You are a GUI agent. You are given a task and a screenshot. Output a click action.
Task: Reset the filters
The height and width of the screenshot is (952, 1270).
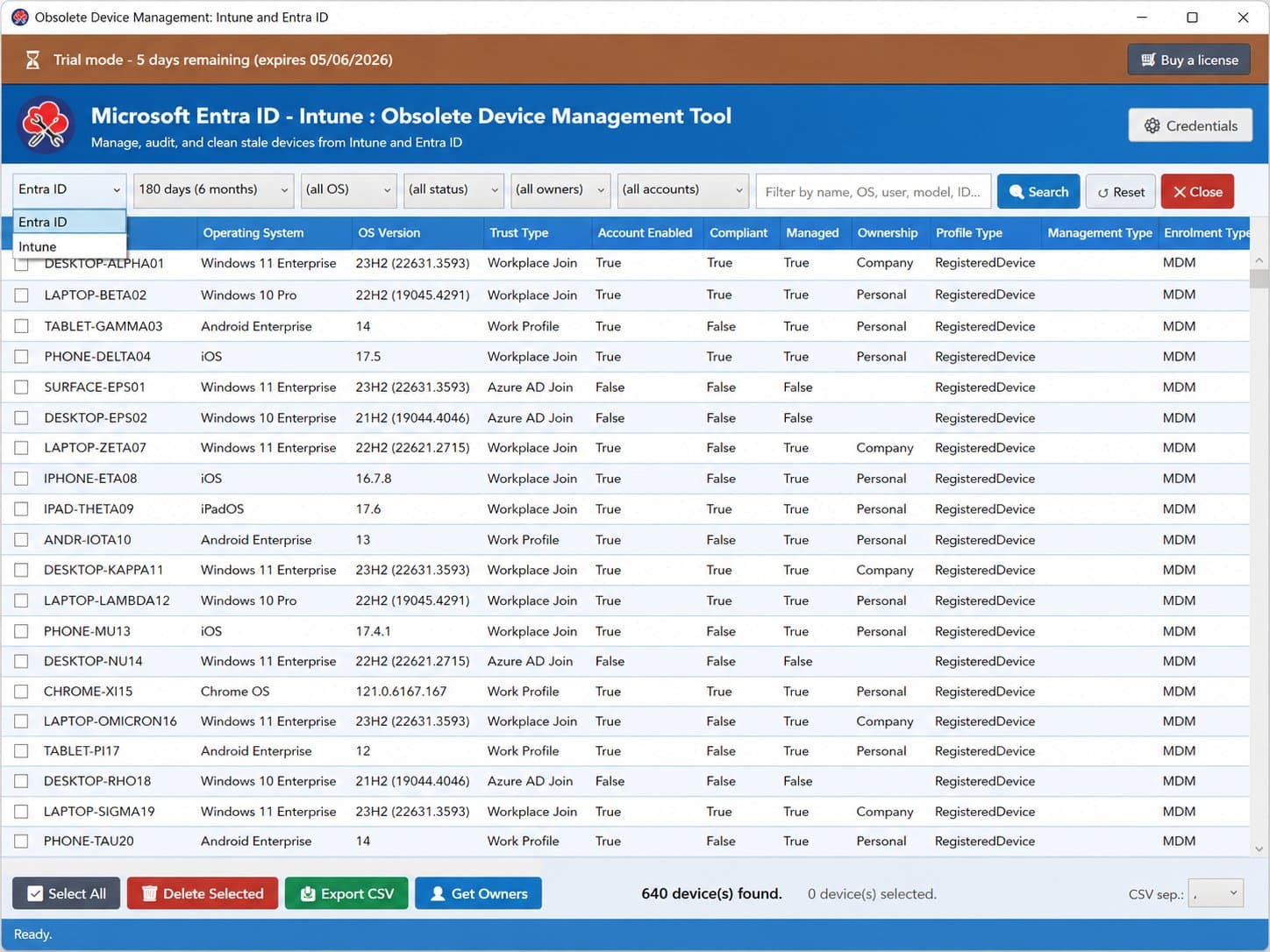pyautogui.click(x=1120, y=191)
